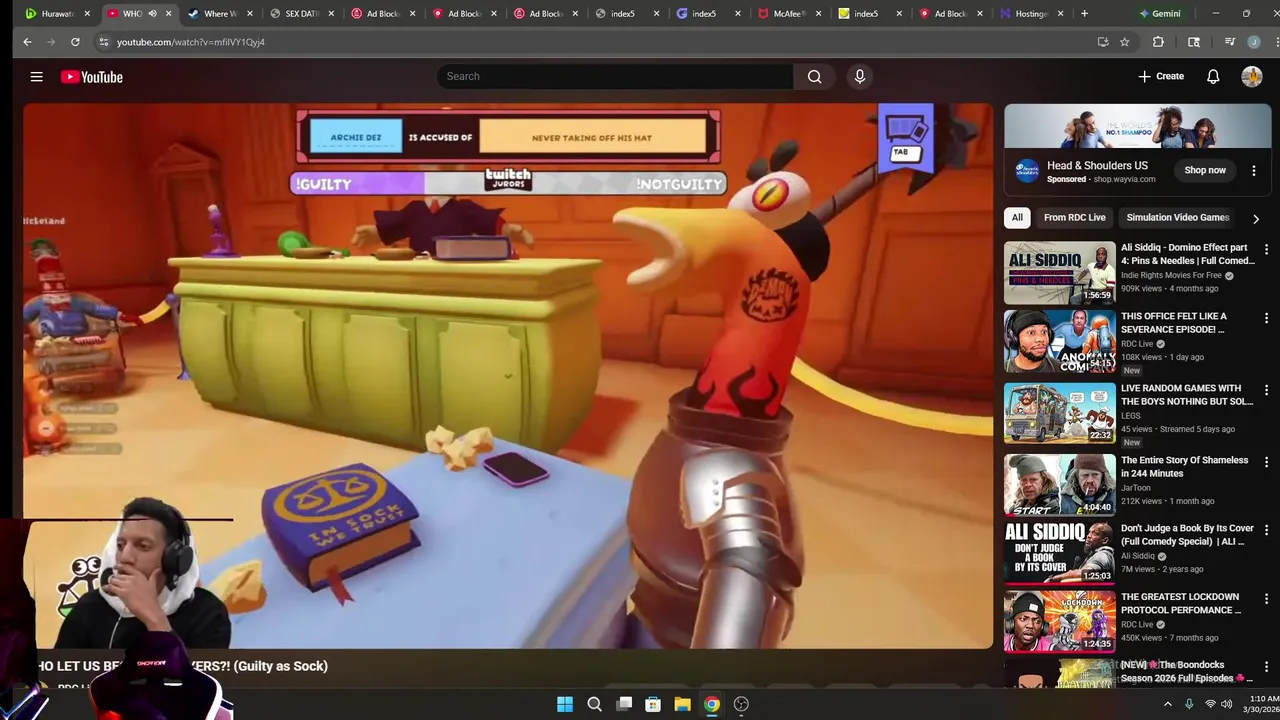This screenshot has width=1280, height=720.
Task: Open Greatest Lockdown Protocol video title
Action: (x=1180, y=603)
